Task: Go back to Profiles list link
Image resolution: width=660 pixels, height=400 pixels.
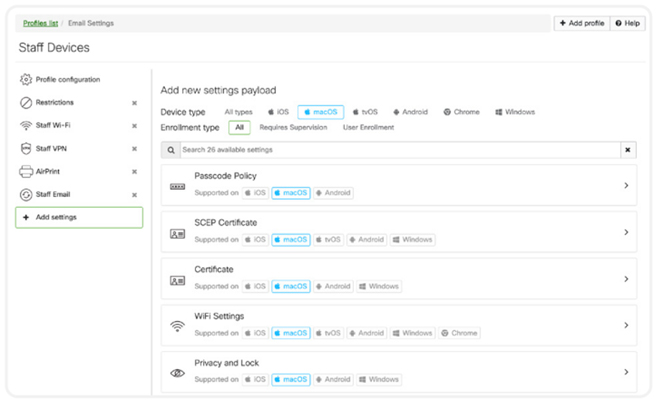Action: (x=41, y=22)
